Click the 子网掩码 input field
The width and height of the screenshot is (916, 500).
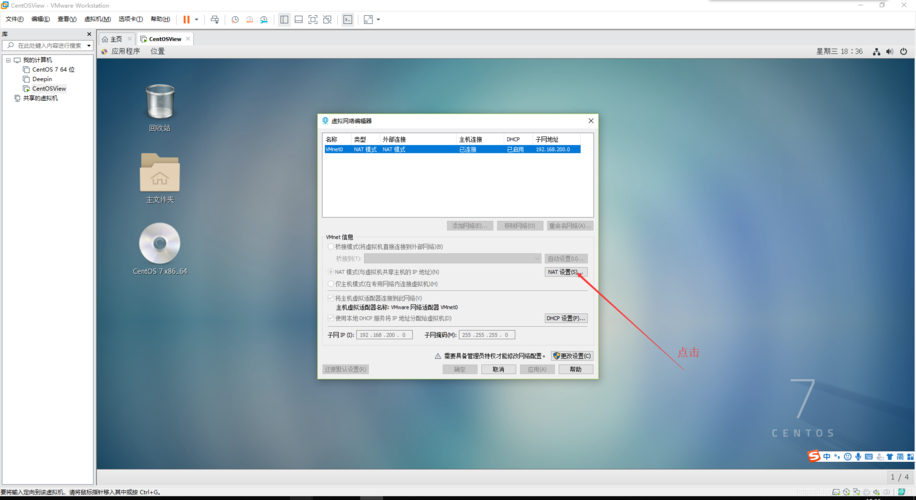[487, 335]
